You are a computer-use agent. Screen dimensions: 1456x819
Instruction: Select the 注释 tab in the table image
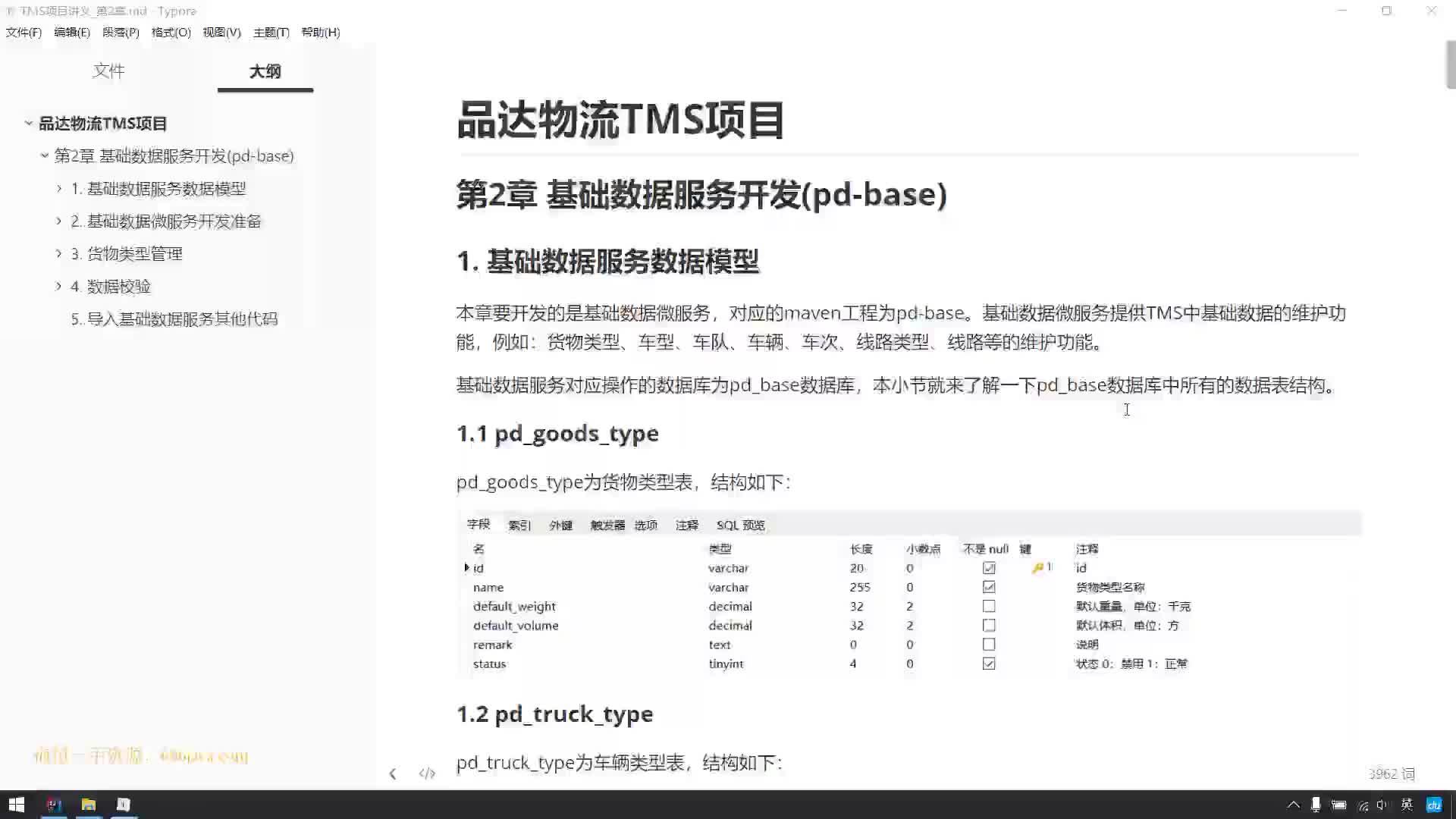687,525
